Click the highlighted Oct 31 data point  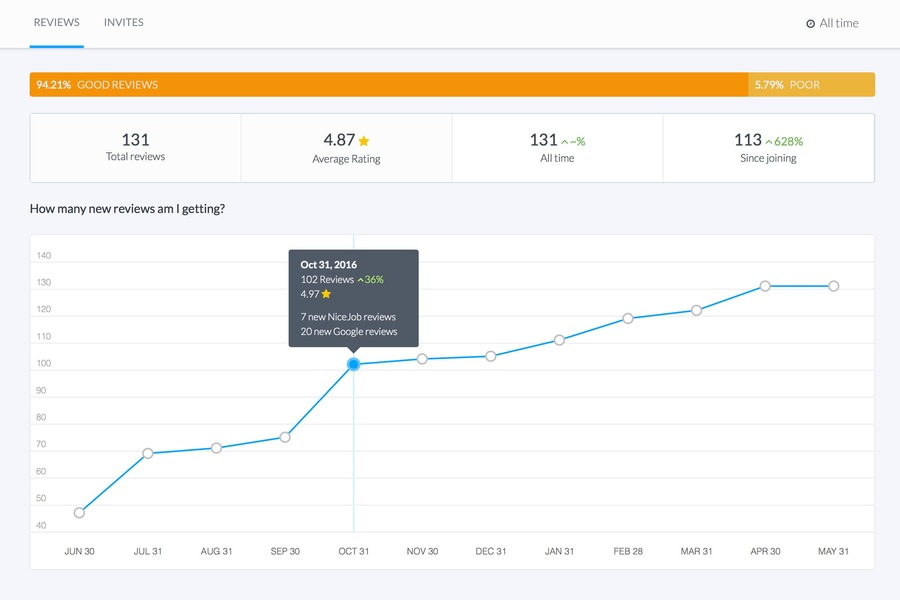tap(354, 364)
